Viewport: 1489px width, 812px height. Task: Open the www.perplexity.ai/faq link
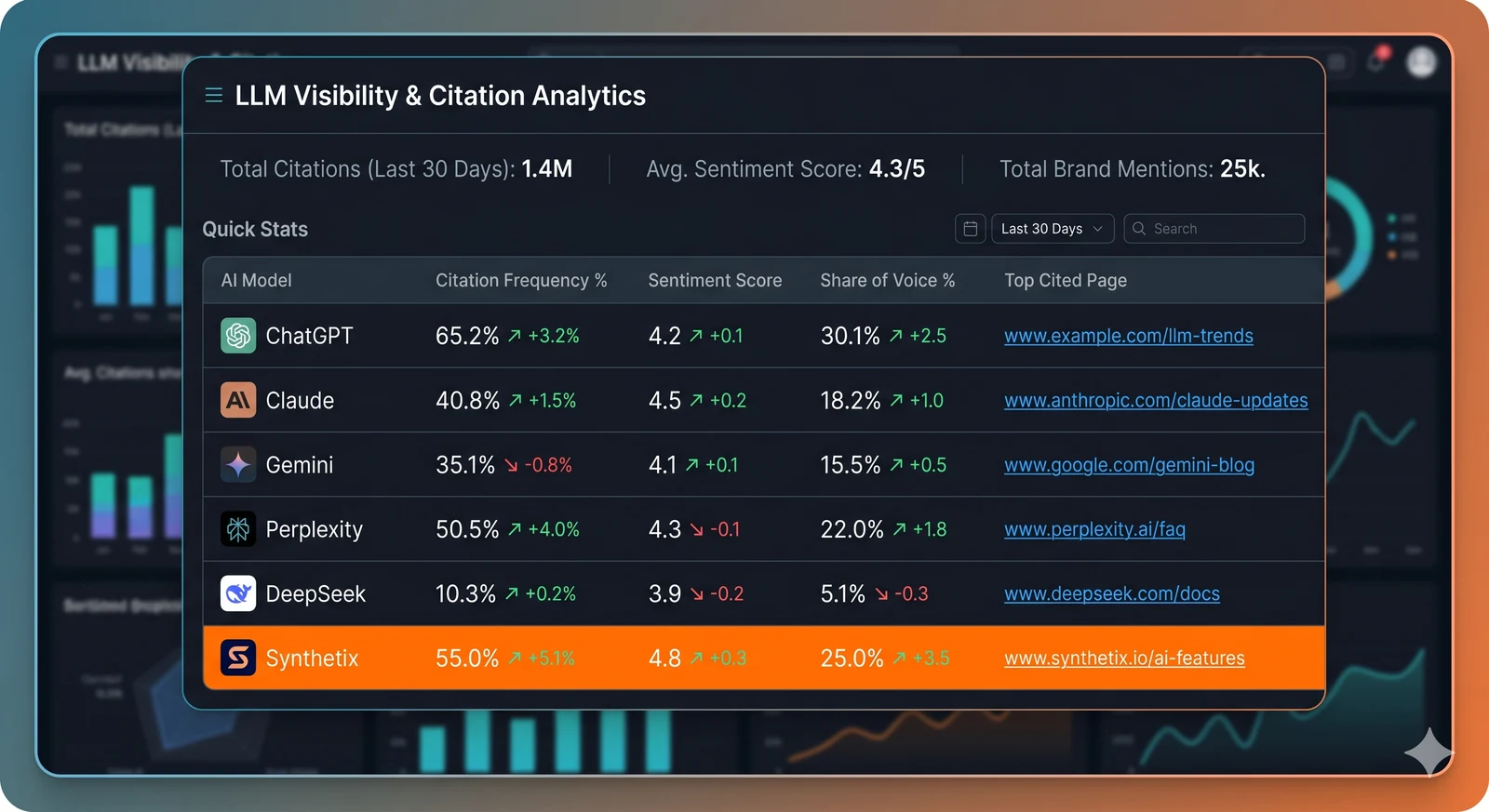1094,529
